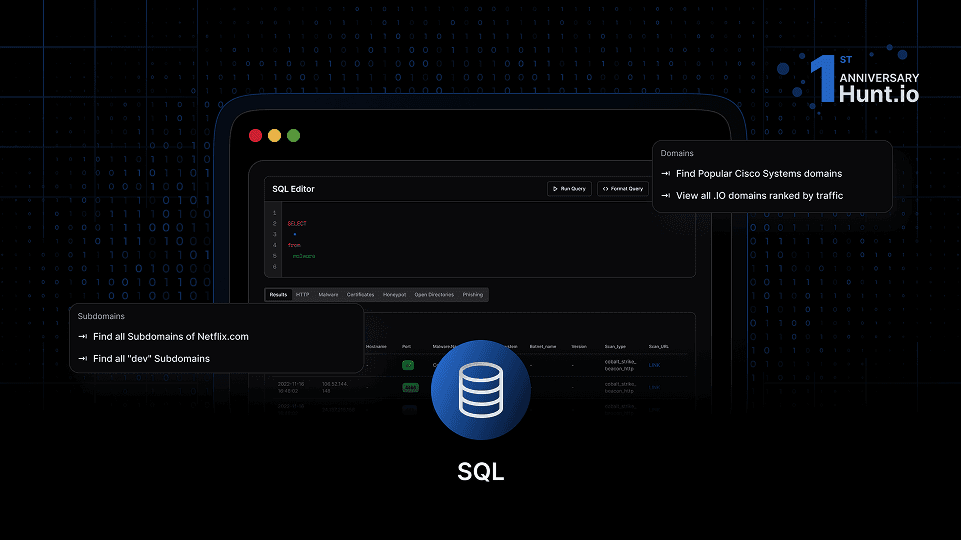Click the Domains heading in suggestion card
The image size is (961, 540).
[x=677, y=153]
